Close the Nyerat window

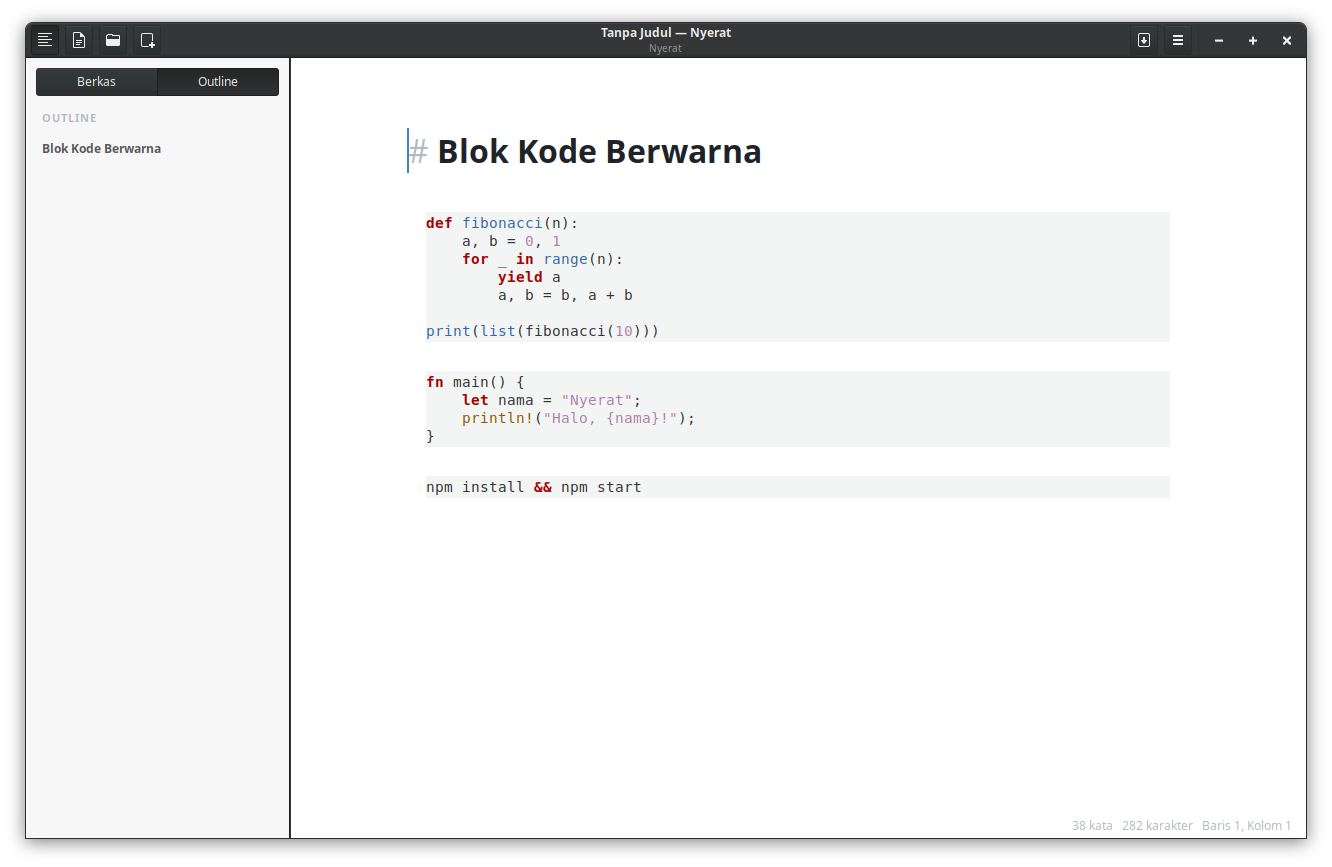1287,41
